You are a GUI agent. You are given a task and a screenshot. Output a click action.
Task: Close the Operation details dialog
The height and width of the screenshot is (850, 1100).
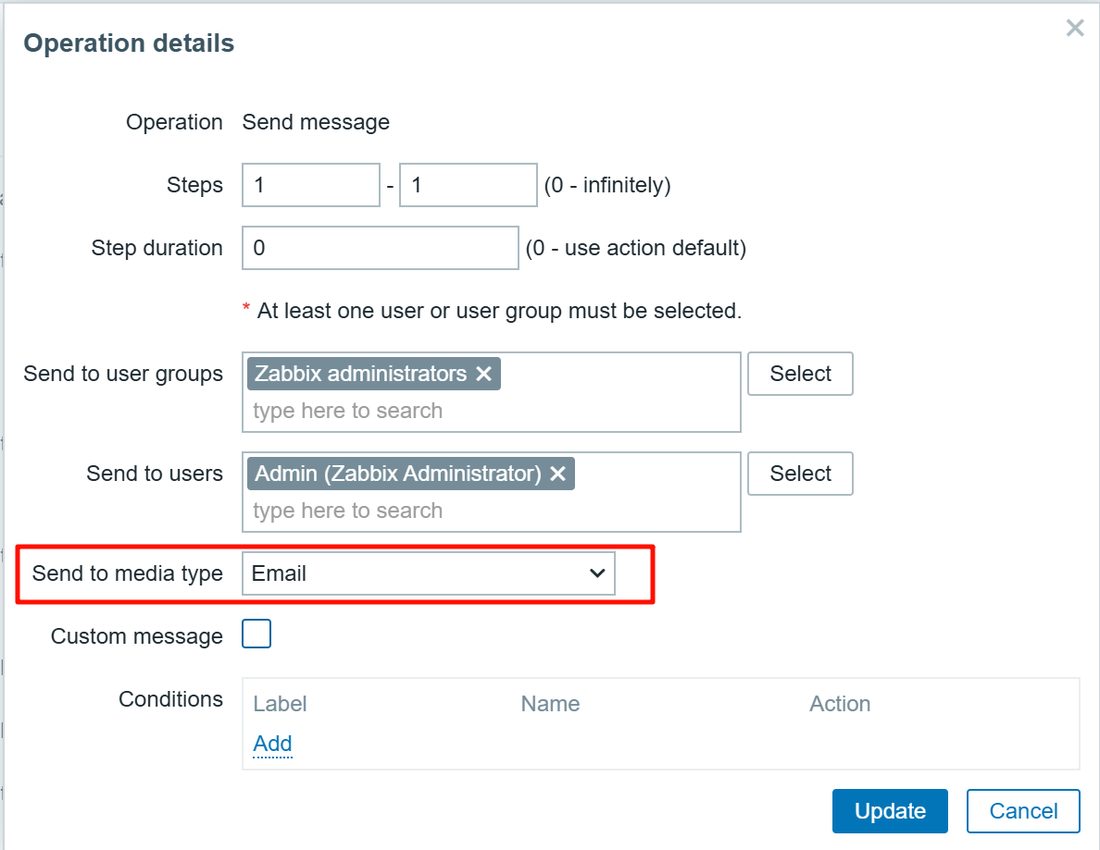click(1075, 28)
